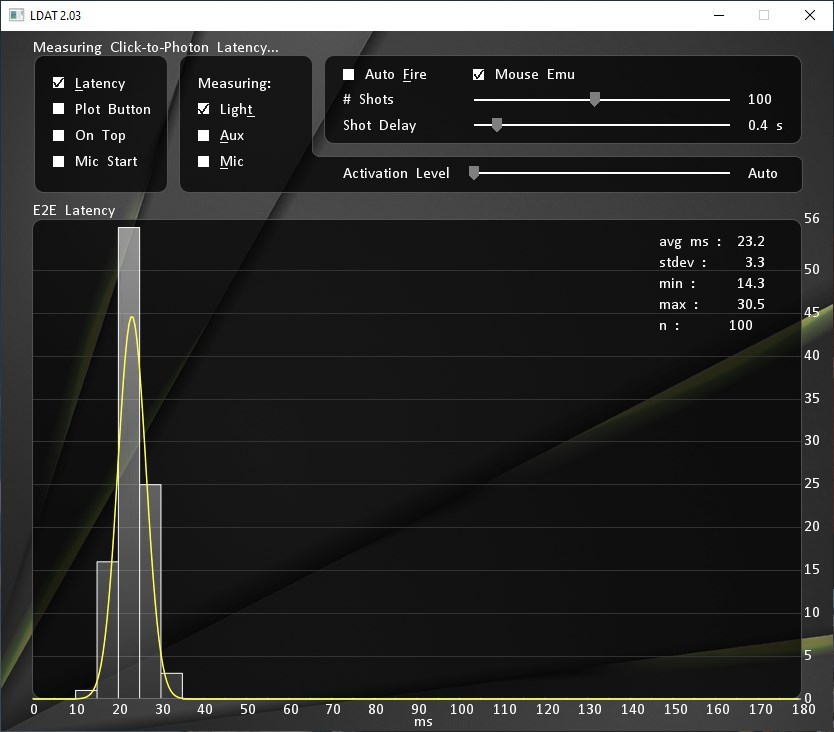Enable Aux measuring
Screen dimensions: 834x732
pos(204,135)
